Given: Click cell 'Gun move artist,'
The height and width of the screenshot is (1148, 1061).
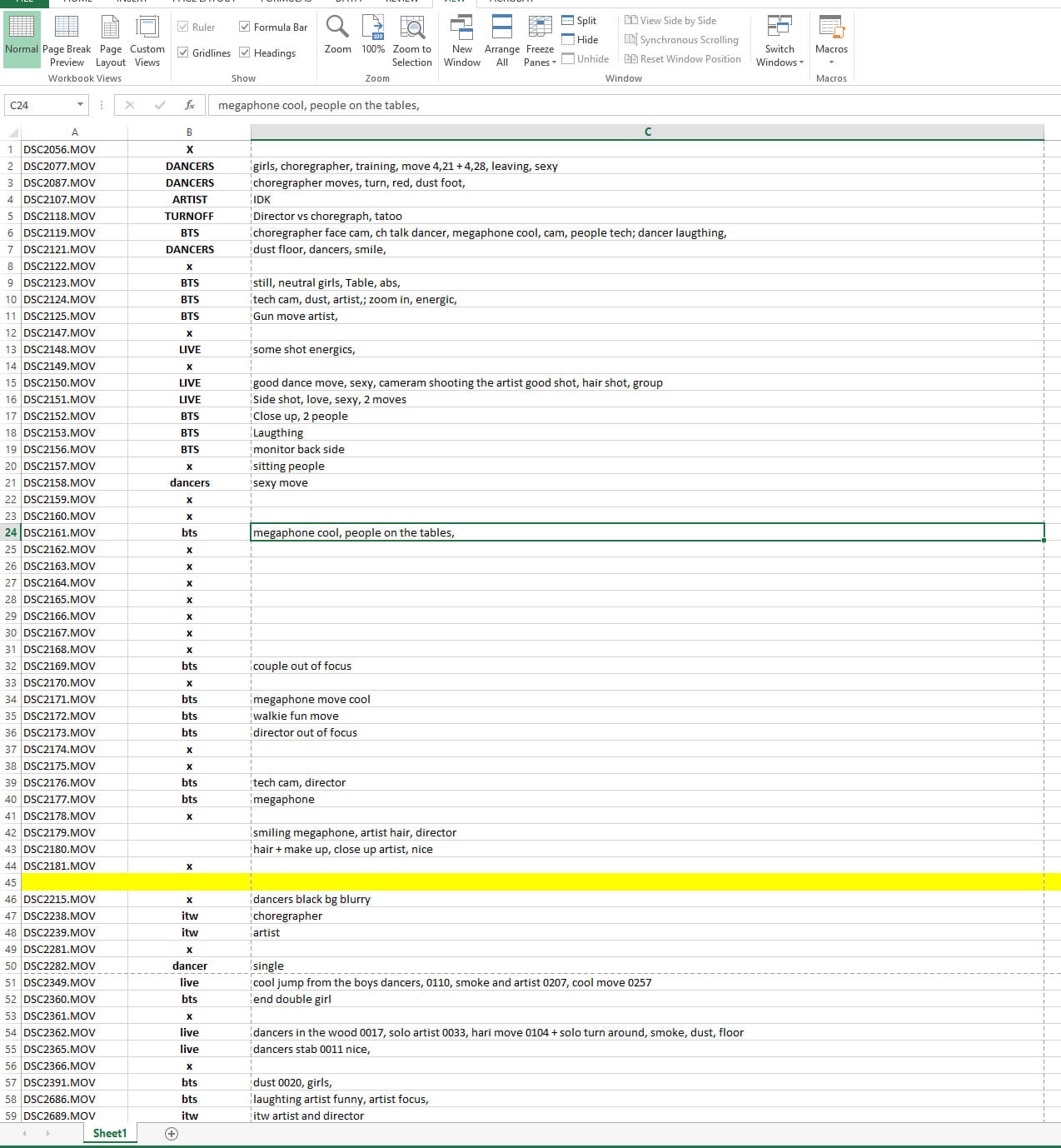Looking at the screenshot, I should pos(647,316).
